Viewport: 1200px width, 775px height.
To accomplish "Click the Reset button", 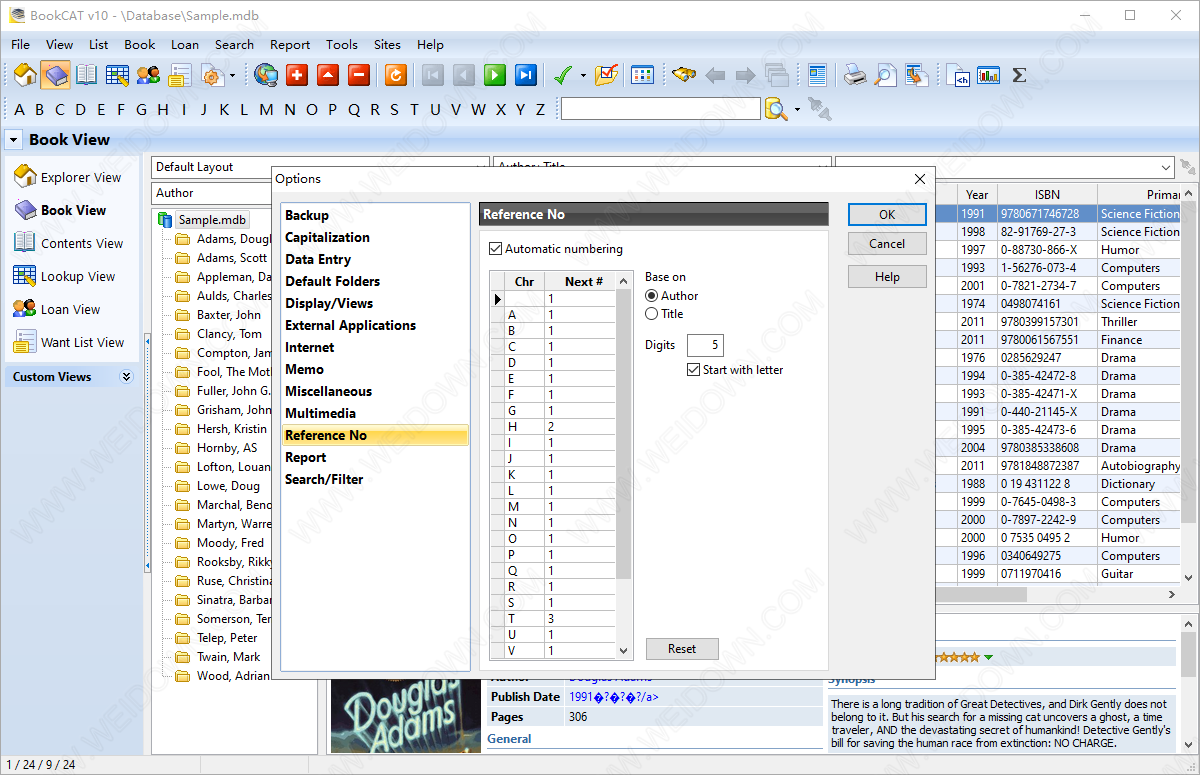I will pos(682,649).
